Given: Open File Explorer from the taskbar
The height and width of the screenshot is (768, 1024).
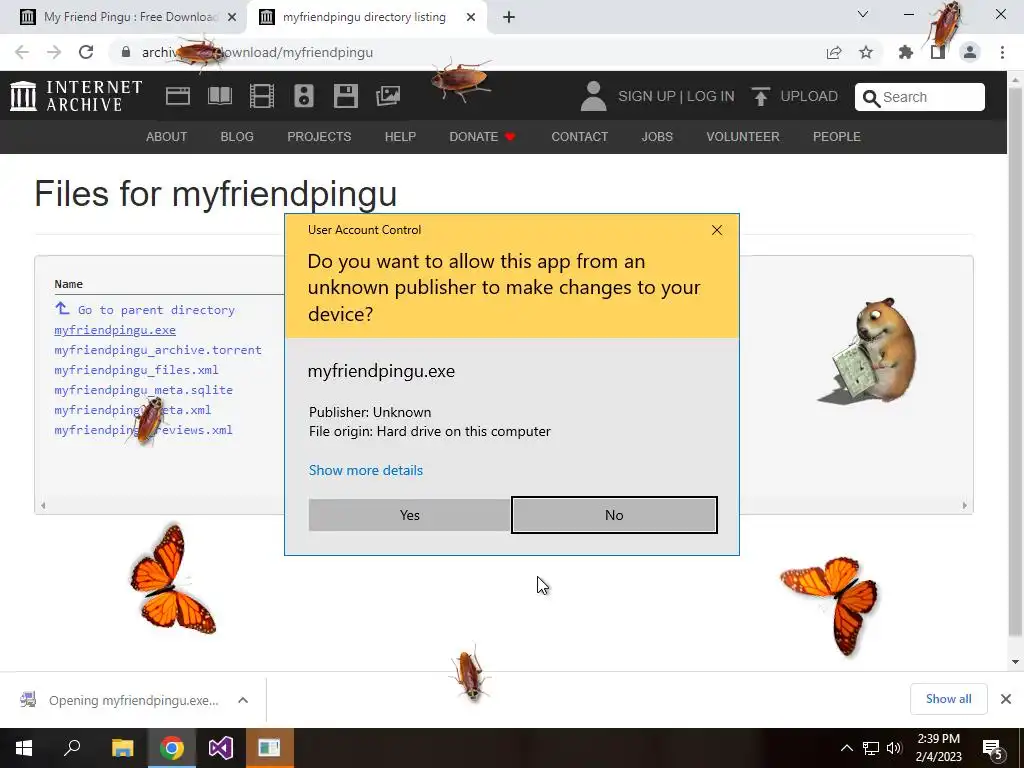Looking at the screenshot, I should [x=122, y=748].
